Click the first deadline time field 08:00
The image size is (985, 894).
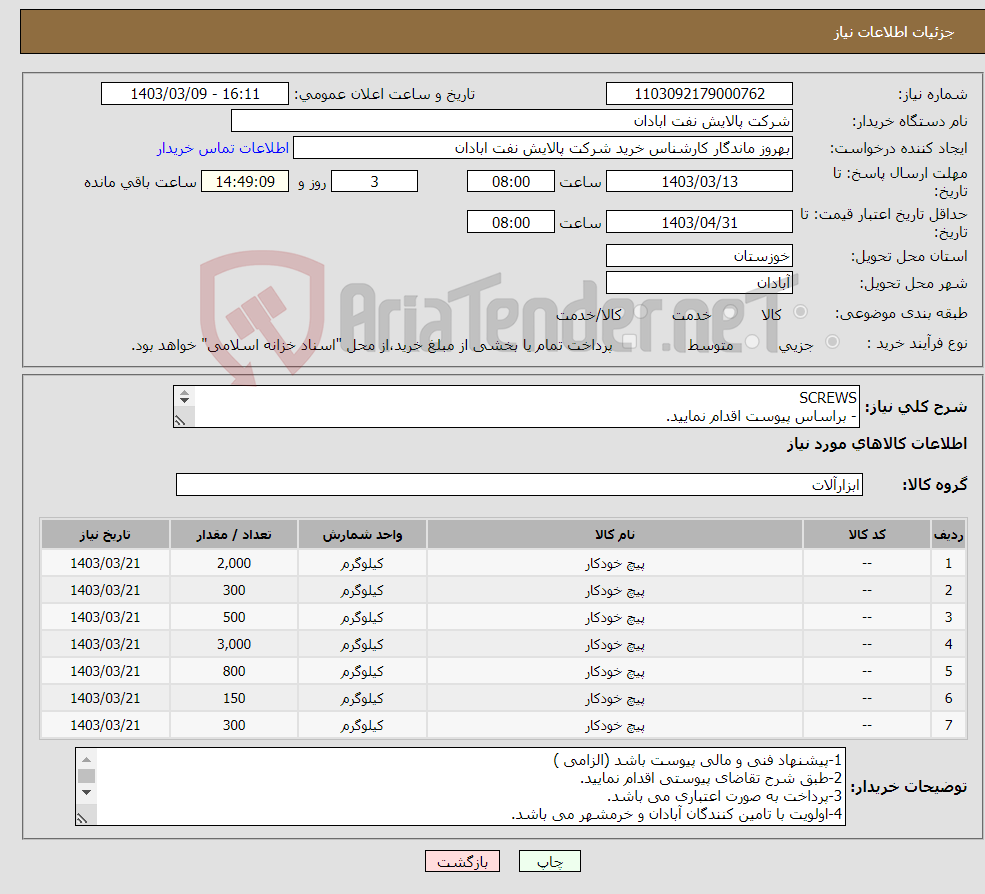click(x=511, y=182)
